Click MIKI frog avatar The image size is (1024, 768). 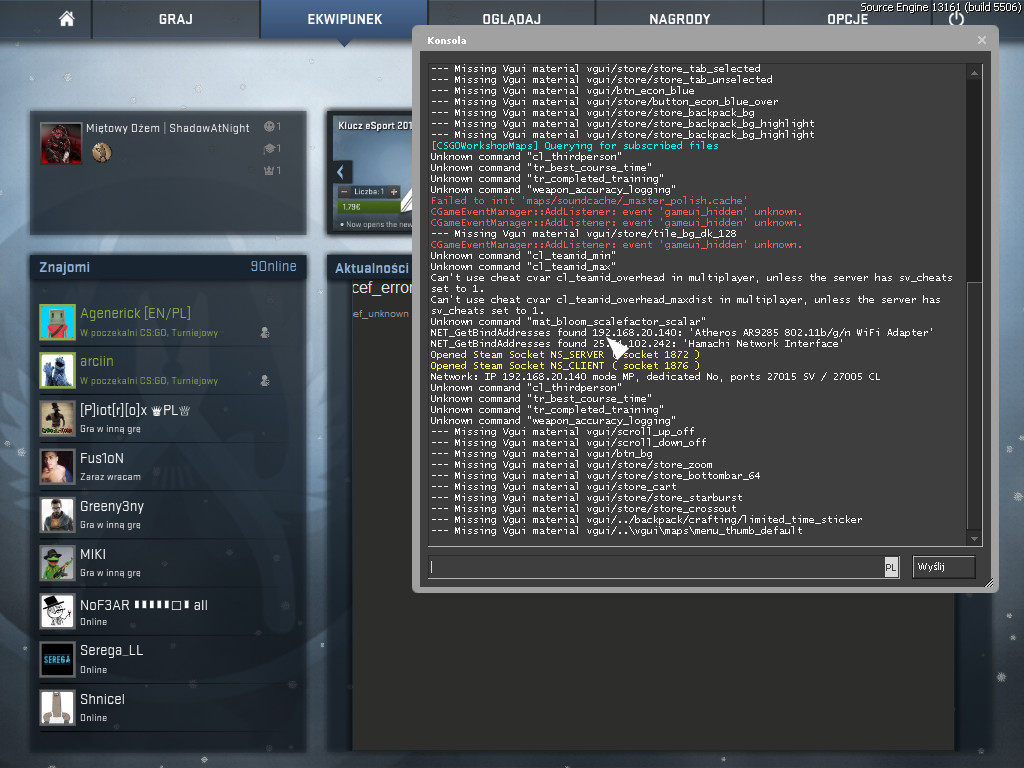pyautogui.click(x=57, y=563)
